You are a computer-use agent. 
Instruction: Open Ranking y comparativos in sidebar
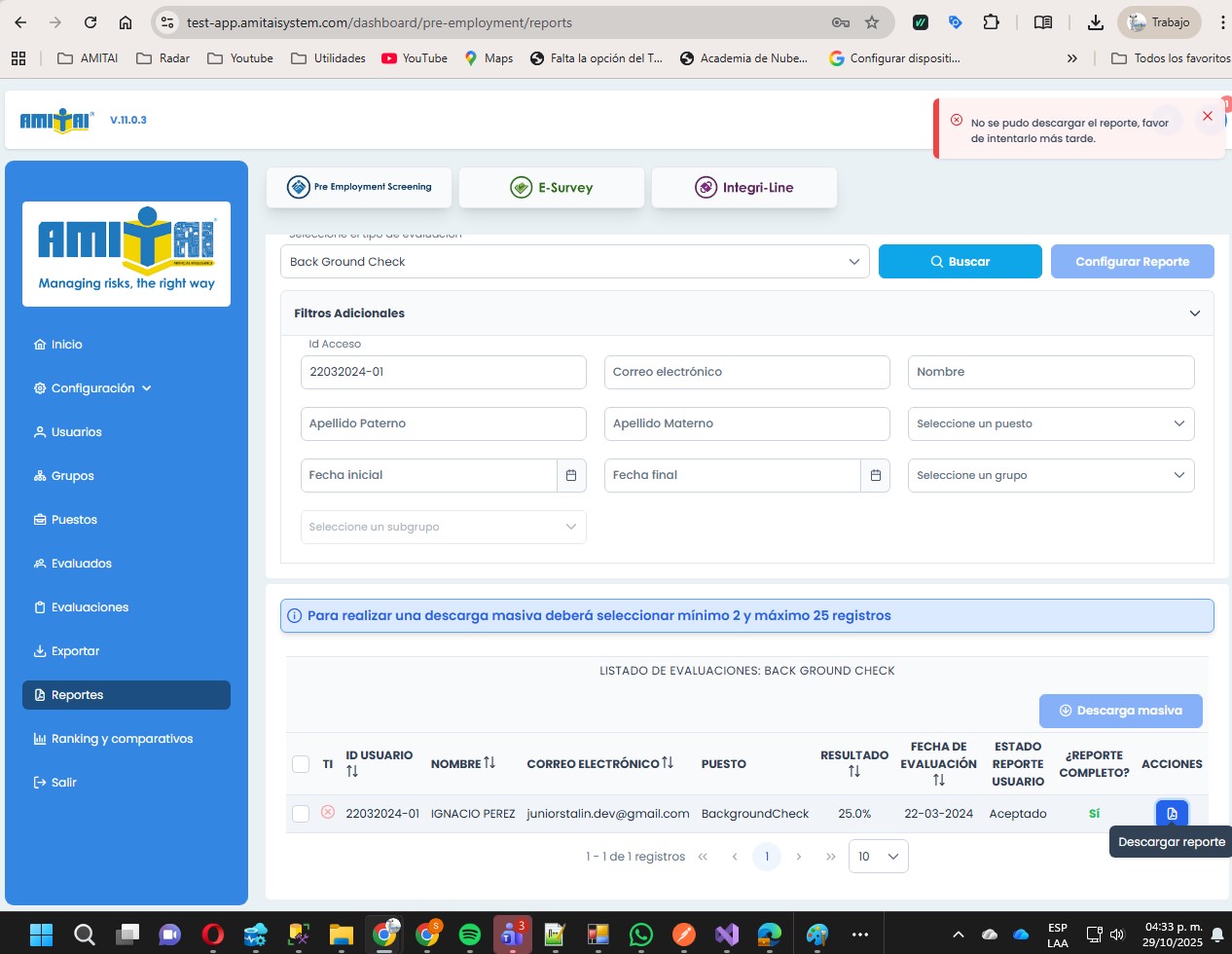[x=122, y=739]
